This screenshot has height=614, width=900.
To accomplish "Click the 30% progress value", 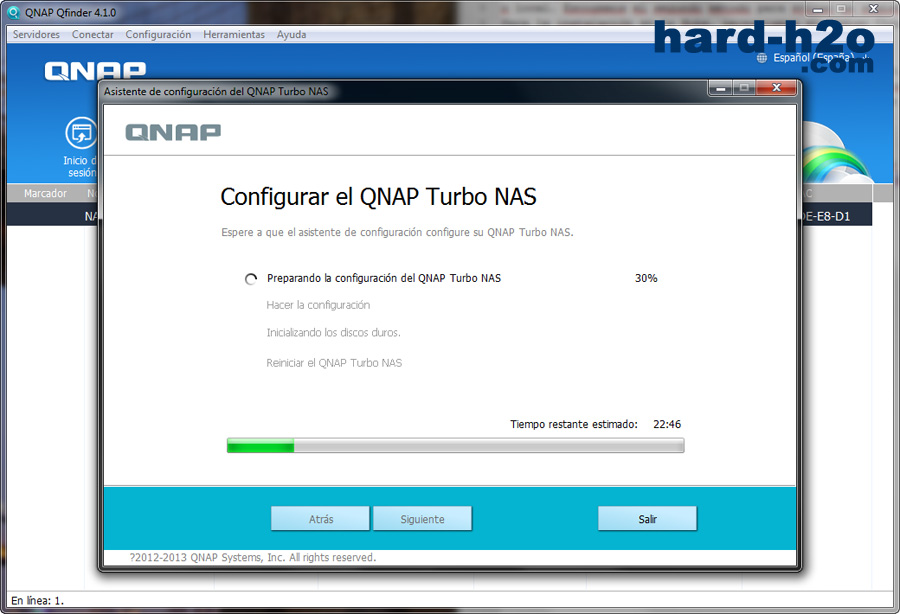I will tap(646, 278).
